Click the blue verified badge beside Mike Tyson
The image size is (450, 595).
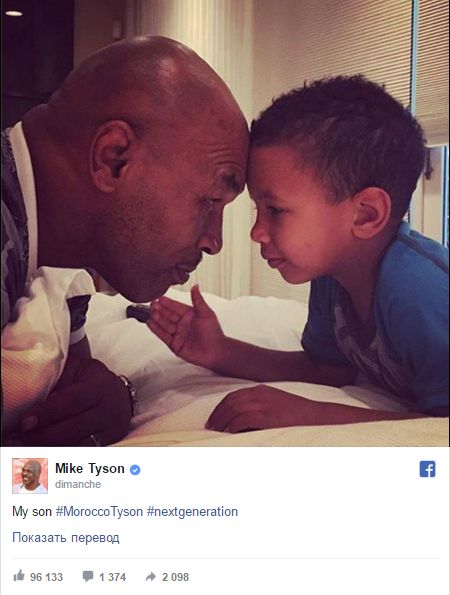click(135, 470)
